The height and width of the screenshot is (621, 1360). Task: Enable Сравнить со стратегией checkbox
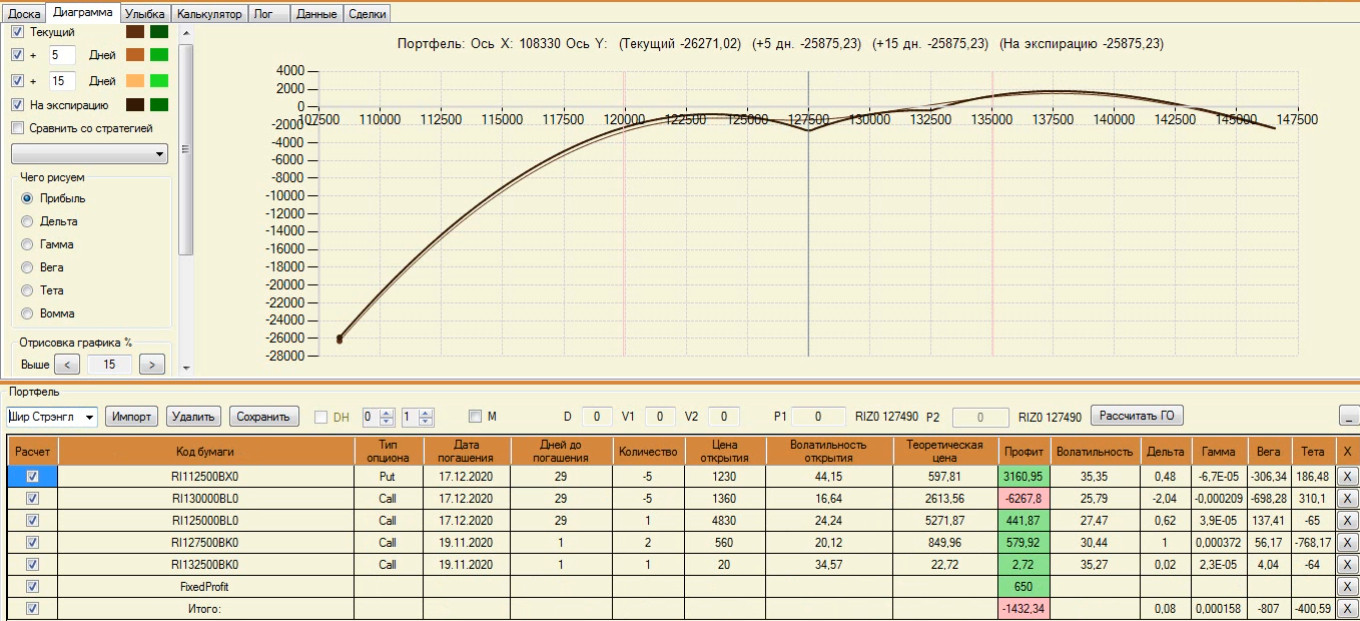[x=17, y=128]
